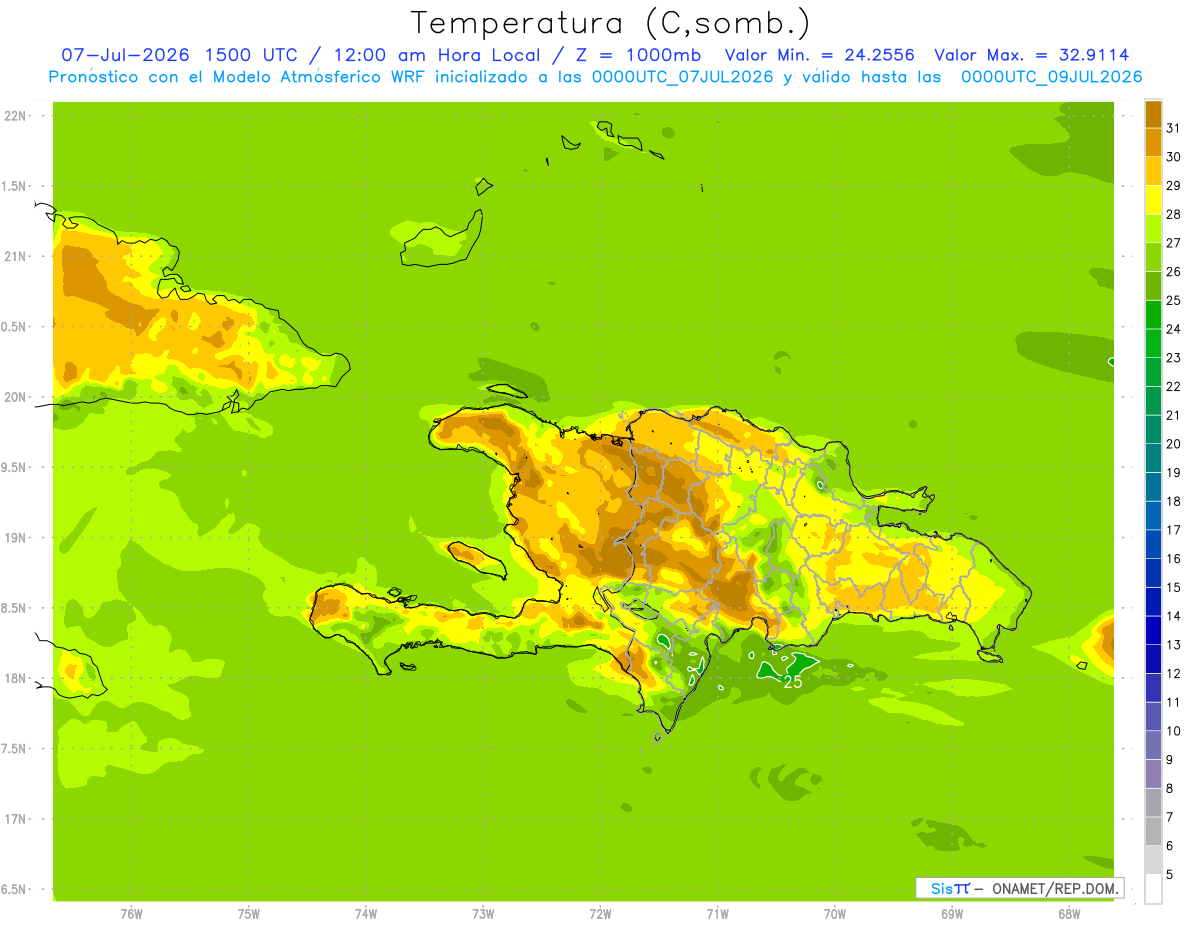Pick the blue legend swatch between 16 and 17
The height and width of the screenshot is (927, 1200).
pyautogui.click(x=1153, y=544)
